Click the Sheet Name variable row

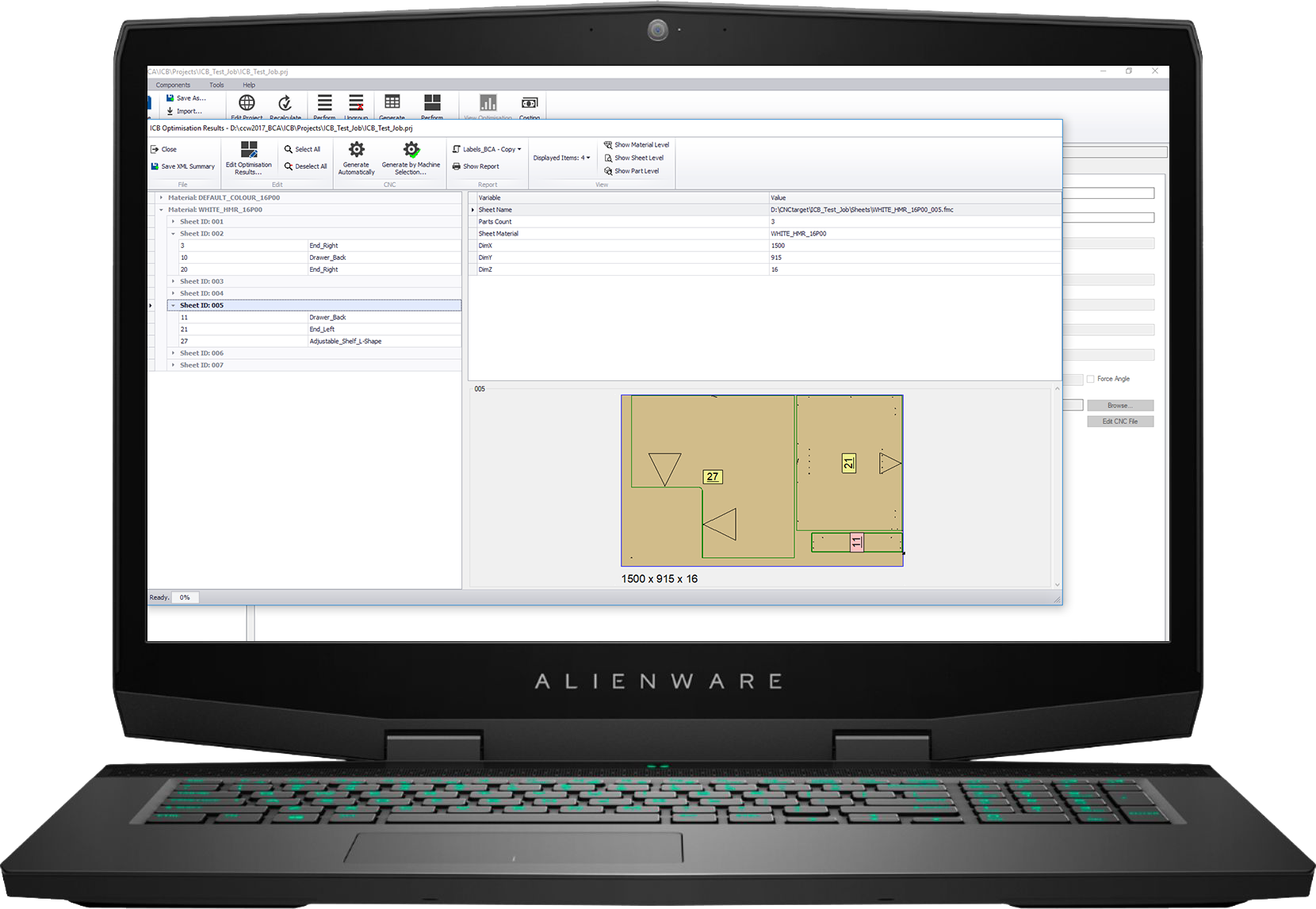point(765,210)
